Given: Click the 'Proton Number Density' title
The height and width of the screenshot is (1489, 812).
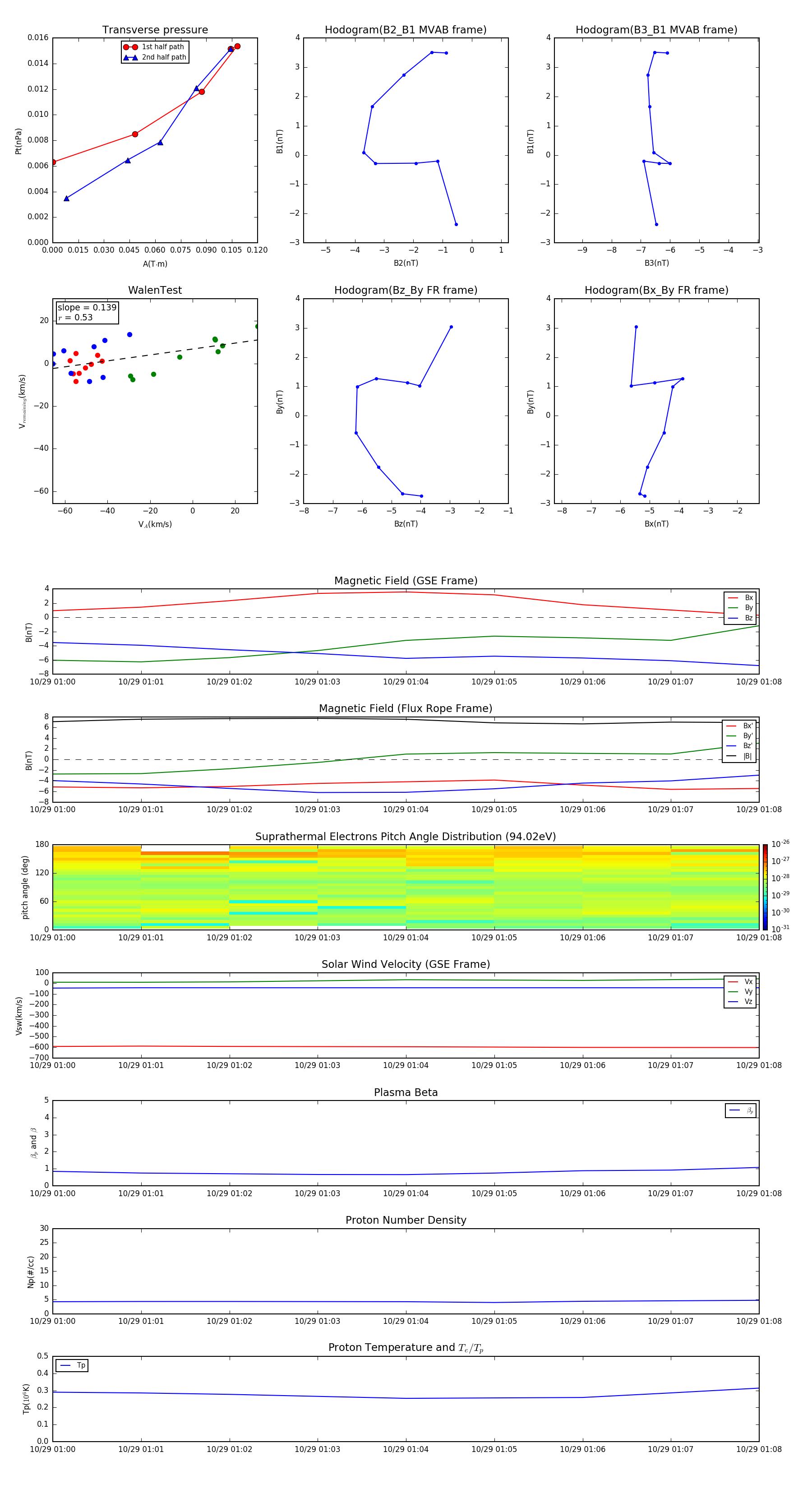Looking at the screenshot, I should [406, 1220].
